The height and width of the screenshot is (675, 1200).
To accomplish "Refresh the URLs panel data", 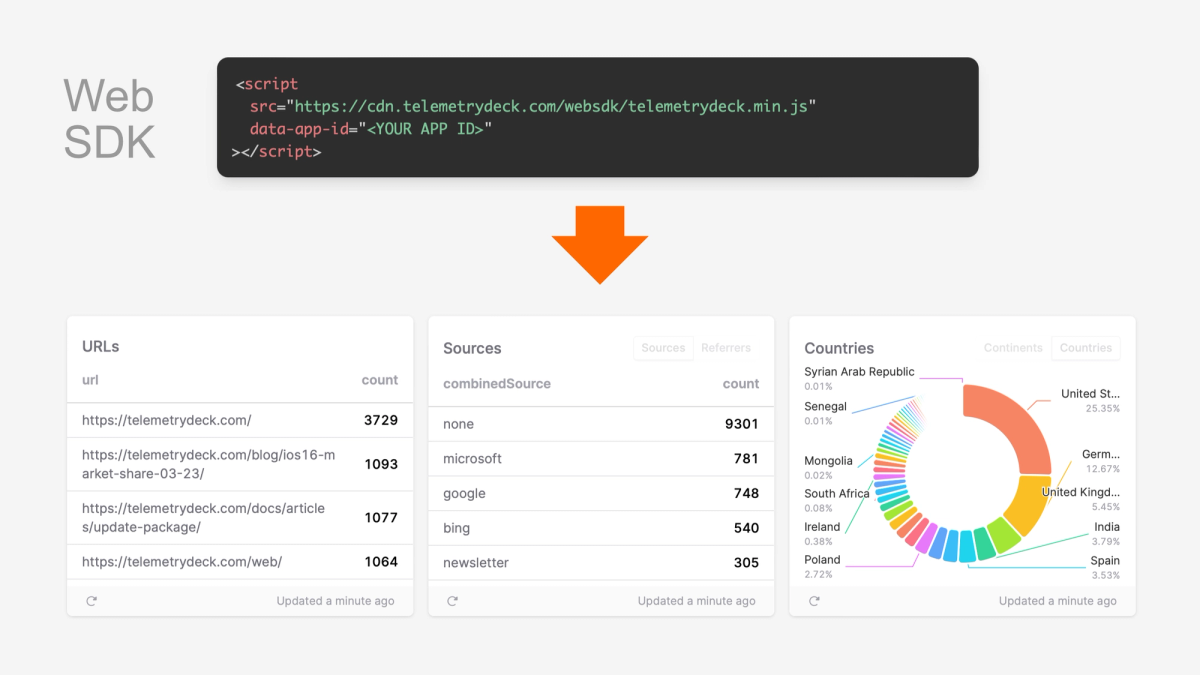I will point(91,600).
